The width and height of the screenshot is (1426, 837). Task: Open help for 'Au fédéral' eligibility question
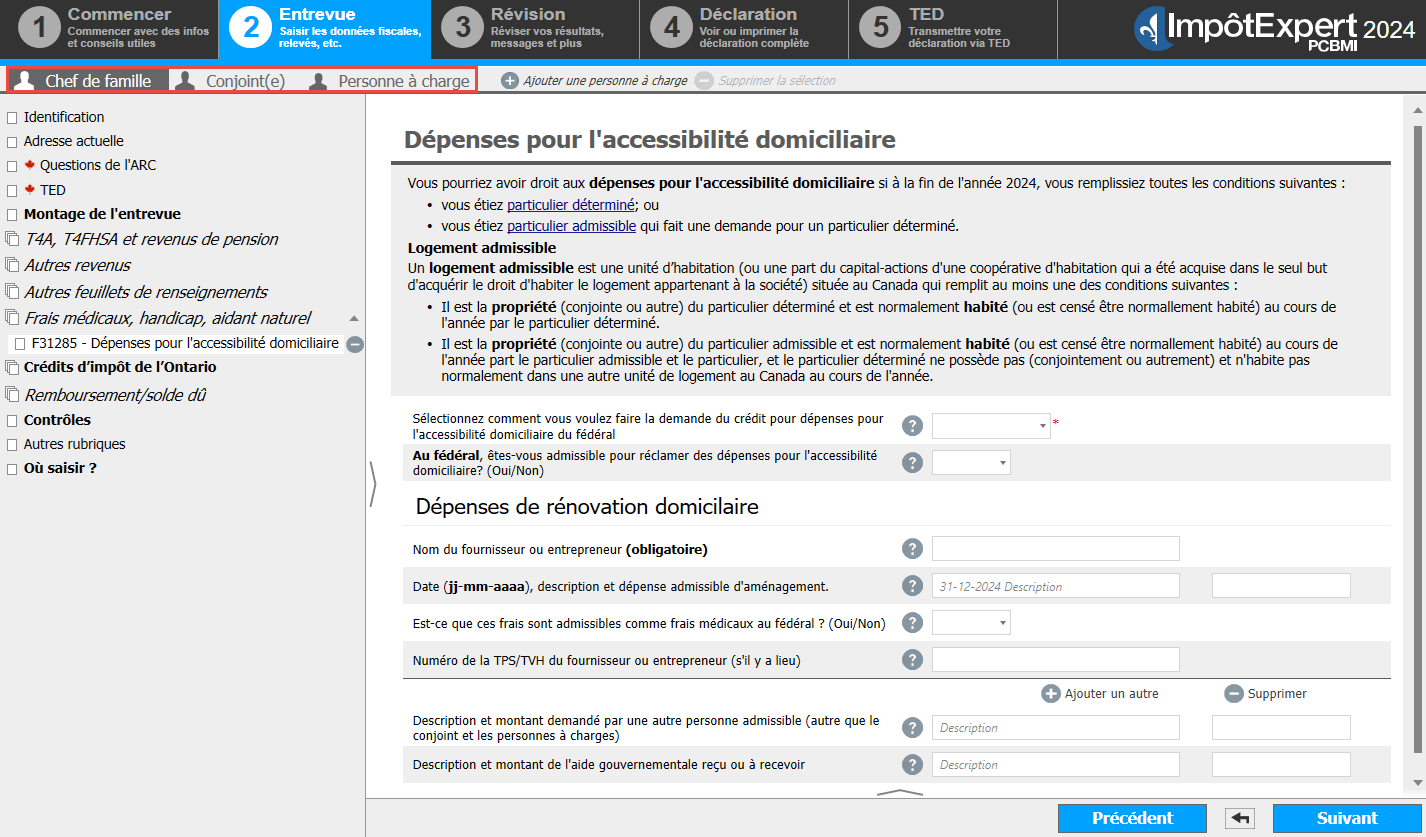912,462
